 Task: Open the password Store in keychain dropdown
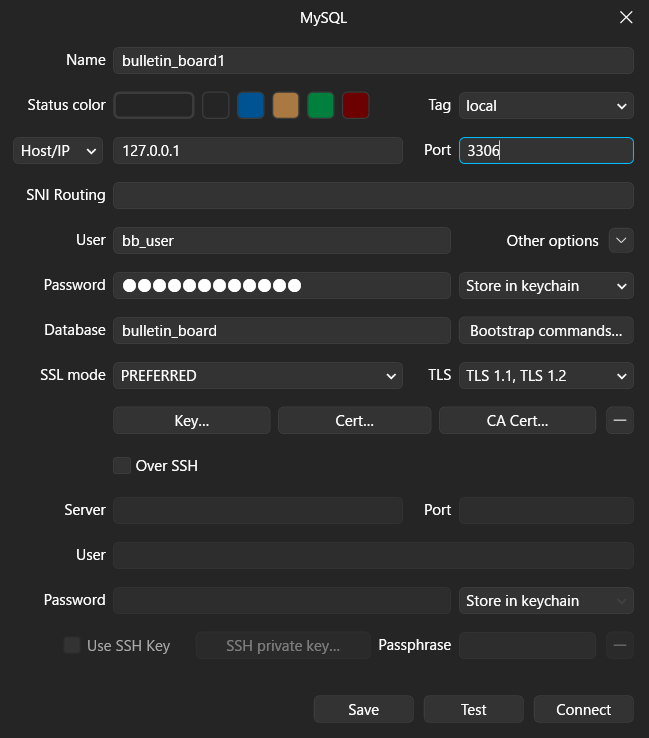[x=545, y=286]
